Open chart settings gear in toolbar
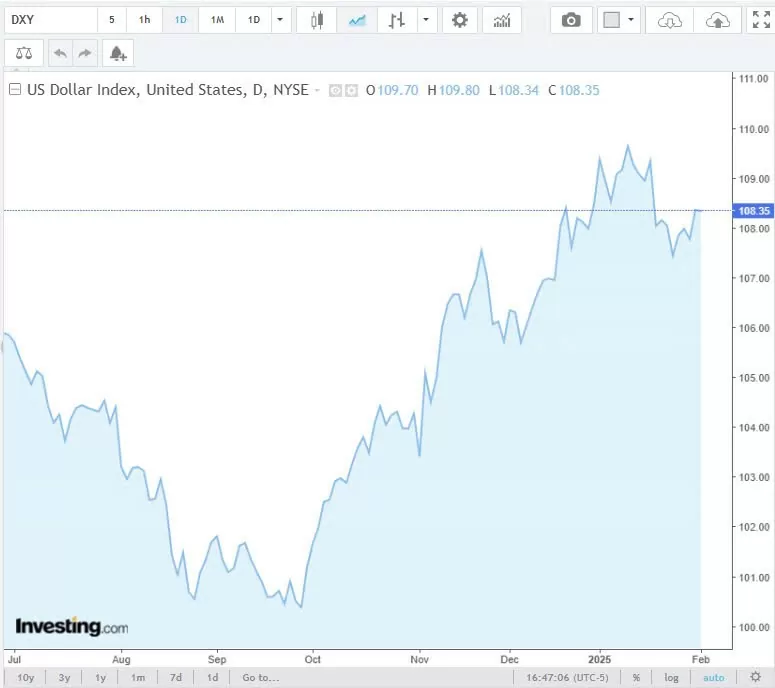Image resolution: width=775 pixels, height=688 pixels. pyautogui.click(x=460, y=20)
